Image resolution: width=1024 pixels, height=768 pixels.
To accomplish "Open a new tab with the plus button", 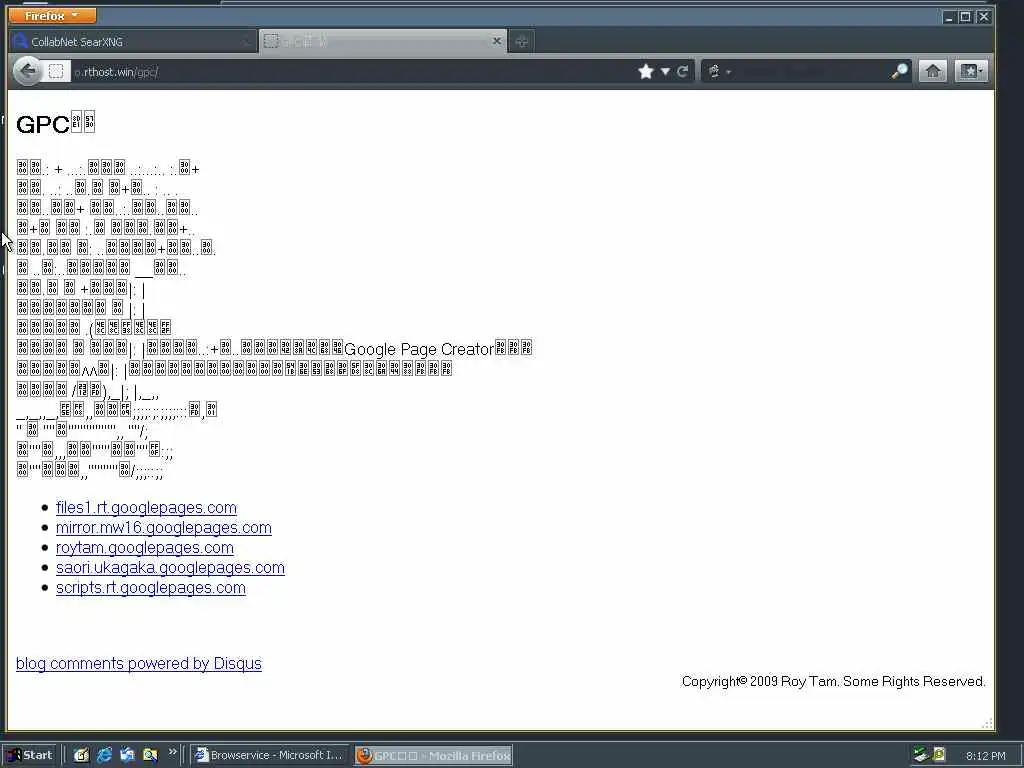I will coord(521,42).
